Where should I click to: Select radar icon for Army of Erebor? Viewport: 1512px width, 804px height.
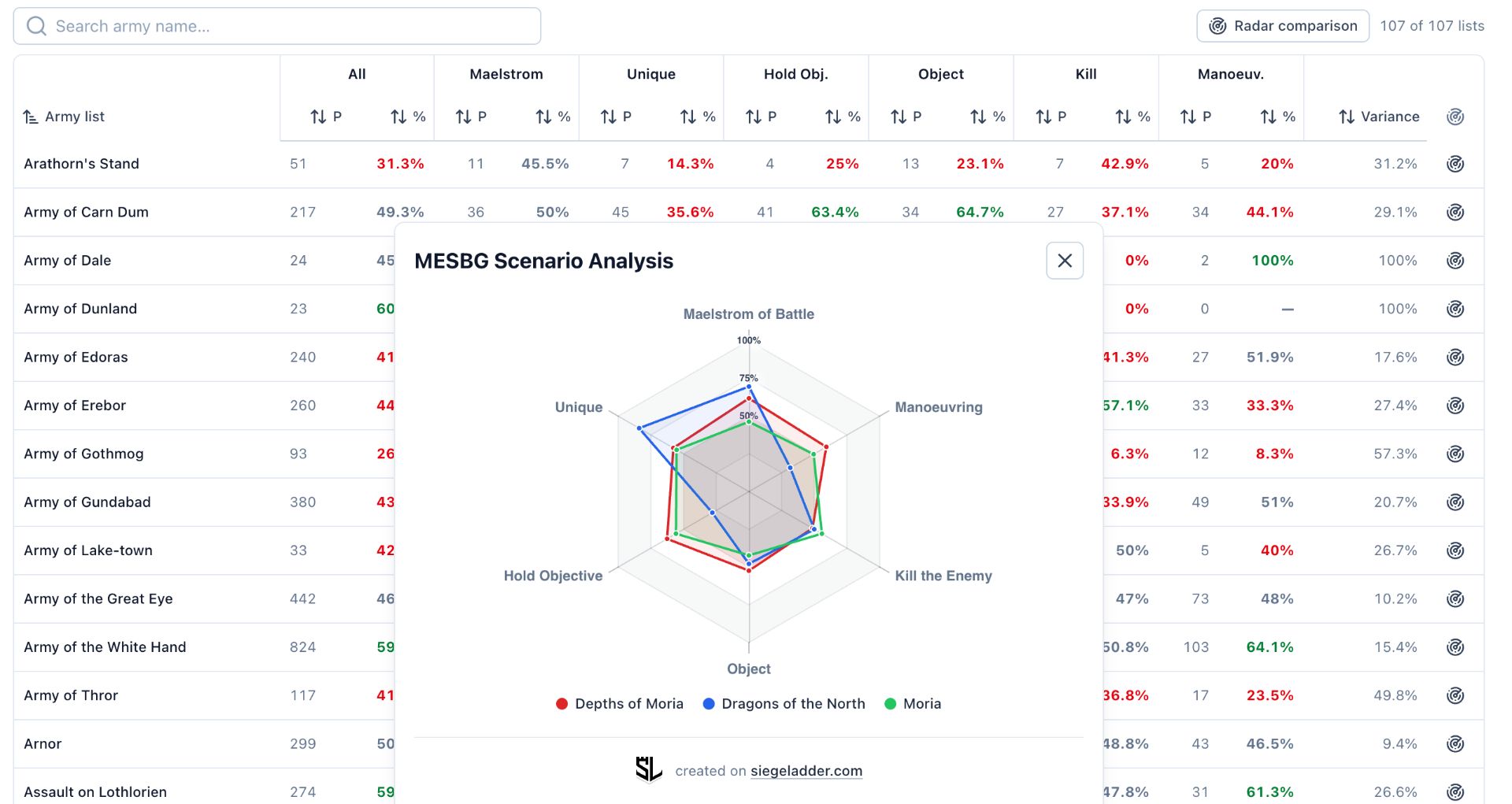tap(1455, 406)
